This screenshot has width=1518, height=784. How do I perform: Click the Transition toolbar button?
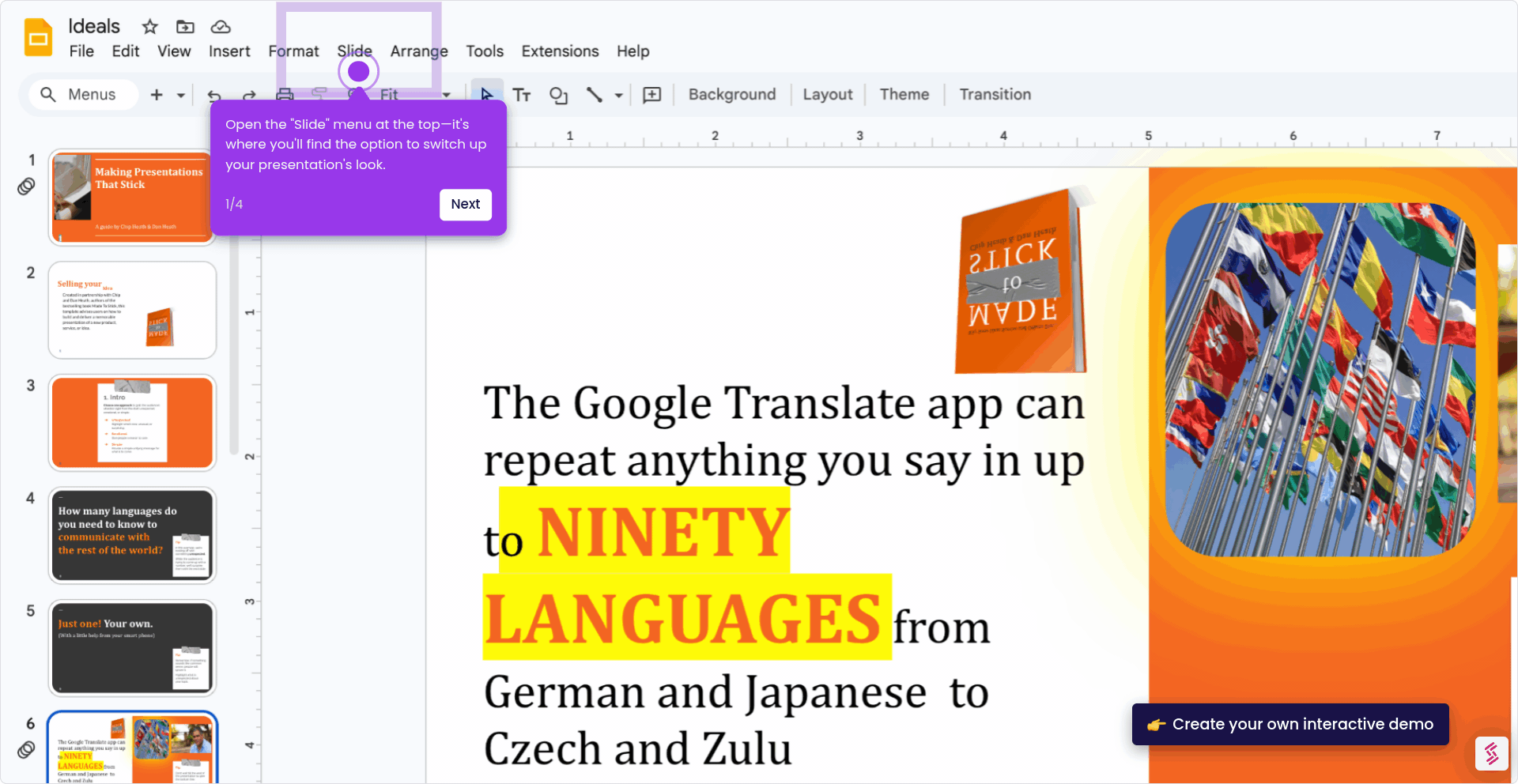click(x=995, y=94)
